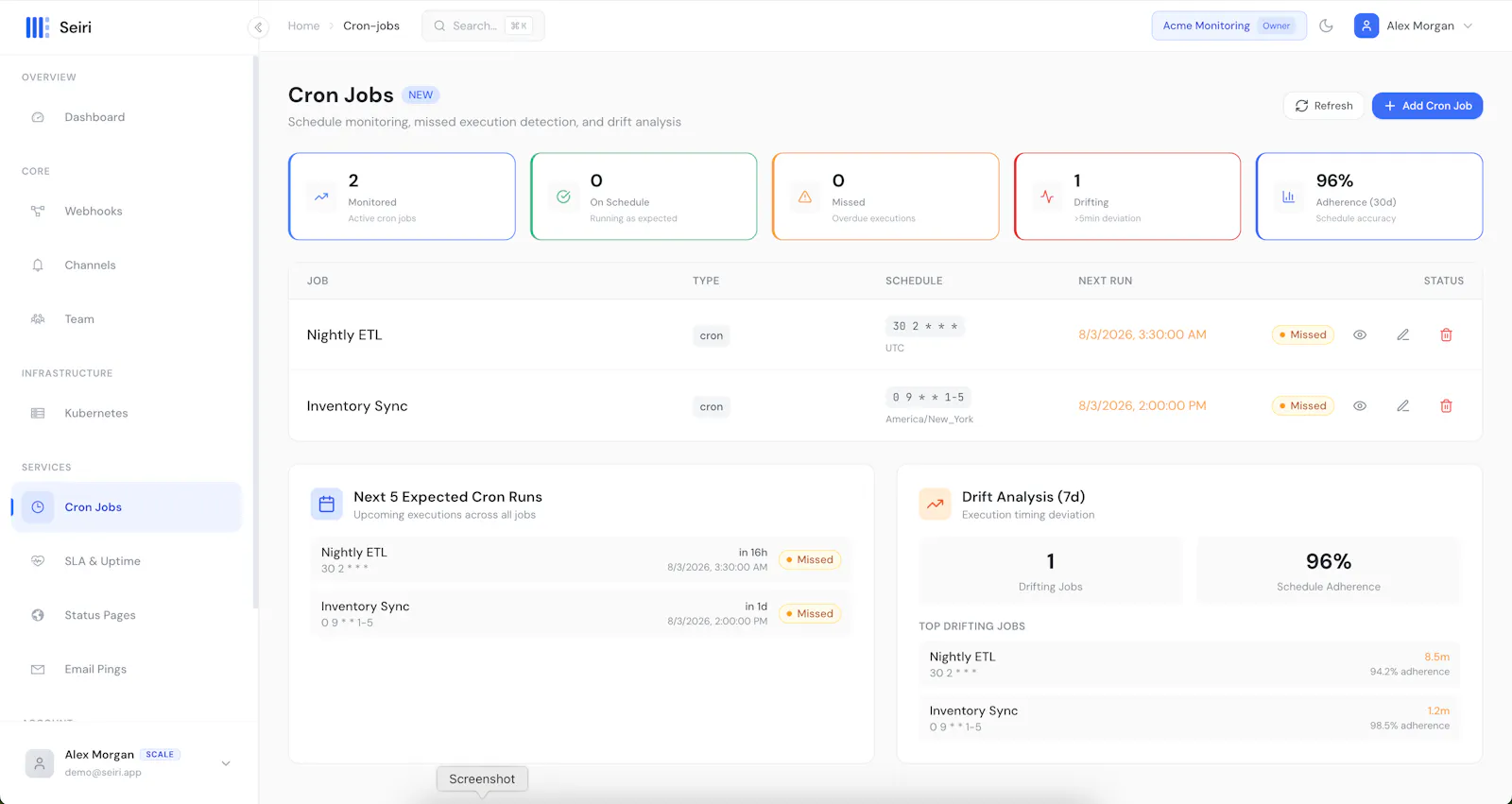Image resolution: width=1512 pixels, height=804 pixels.
Task: Open the Kubernetes menu item
Action: [x=127, y=413]
